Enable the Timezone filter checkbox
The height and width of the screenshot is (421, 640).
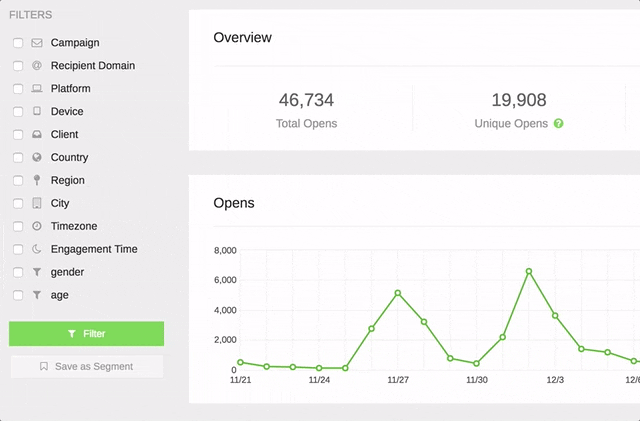(18, 226)
